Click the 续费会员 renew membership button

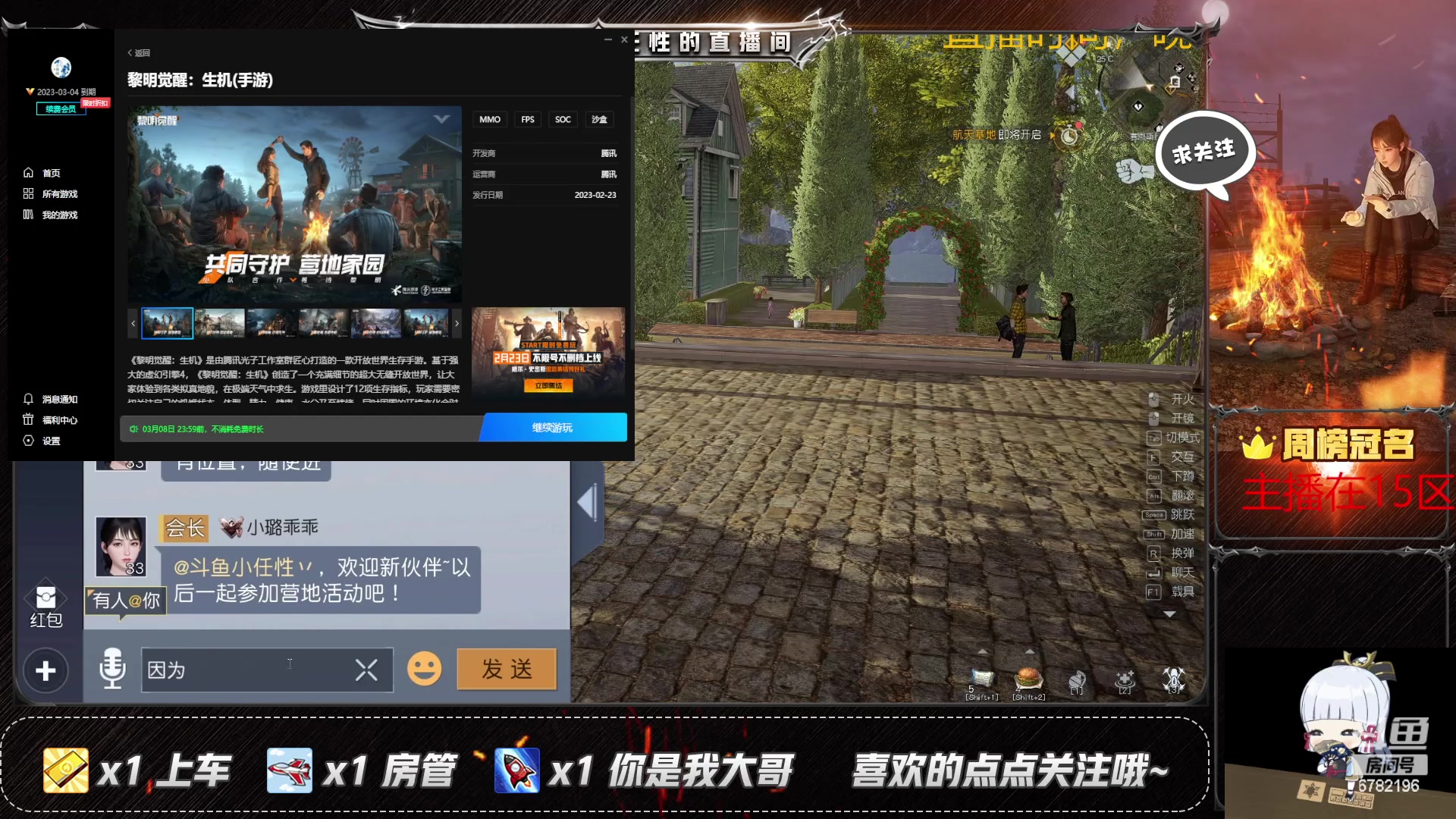pos(61,109)
